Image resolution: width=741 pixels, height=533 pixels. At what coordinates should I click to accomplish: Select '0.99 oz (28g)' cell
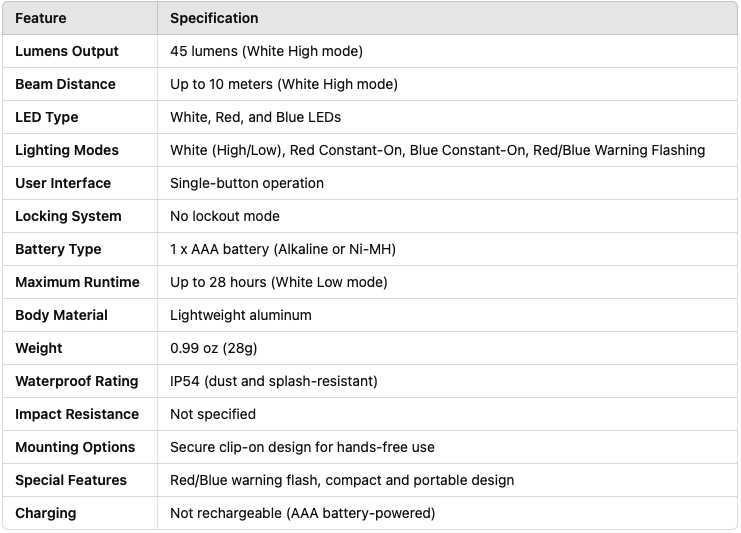click(214, 348)
